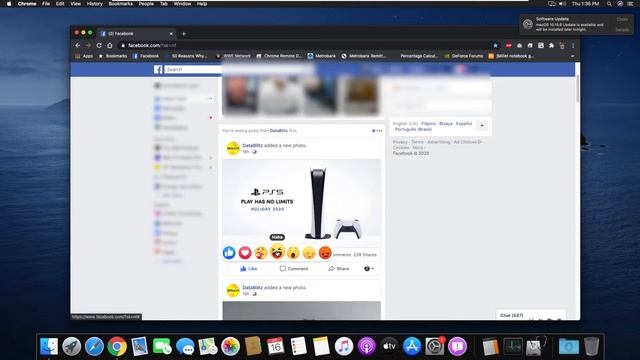Open Calendar showing 16 in Dock
The image size is (640, 360).
click(x=276, y=347)
